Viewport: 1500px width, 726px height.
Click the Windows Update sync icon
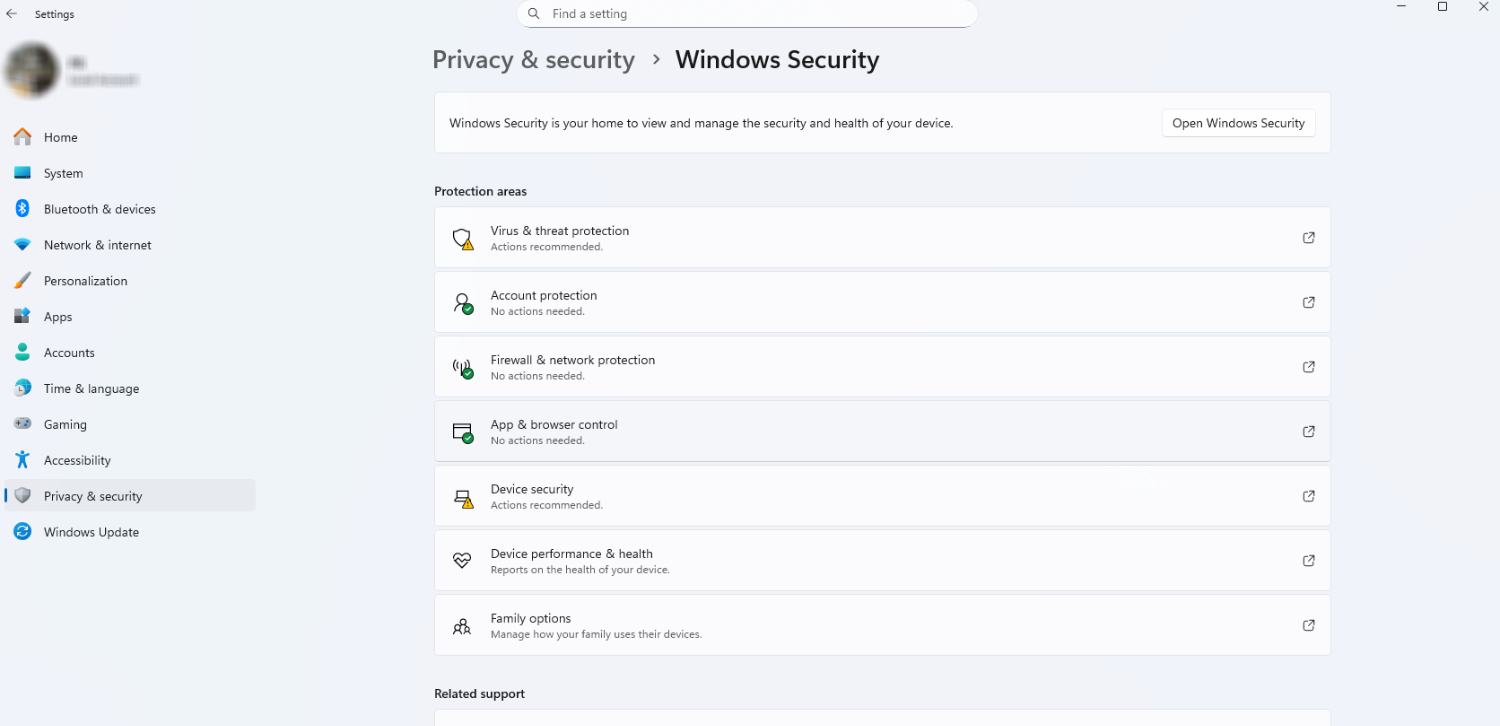(x=22, y=532)
